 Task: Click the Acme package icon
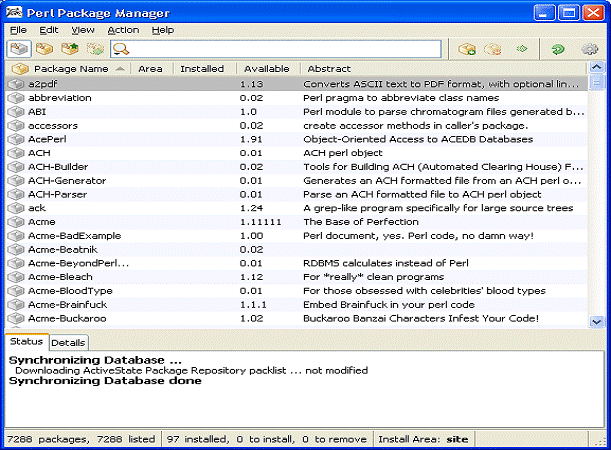pos(16,222)
